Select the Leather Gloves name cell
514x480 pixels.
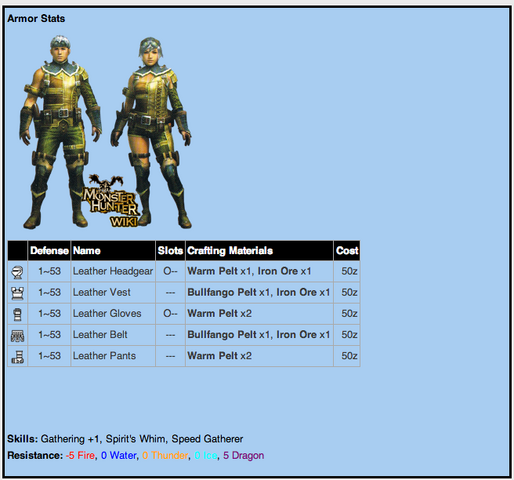pyautogui.click(x=113, y=314)
